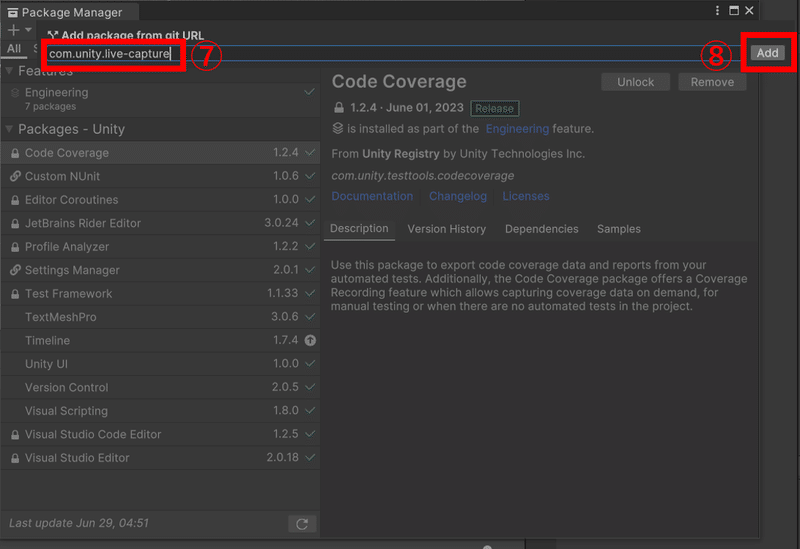Click the lock icon beside Visual Studio Code Editor
This screenshot has width=800, height=549.
pyautogui.click(x=15, y=435)
